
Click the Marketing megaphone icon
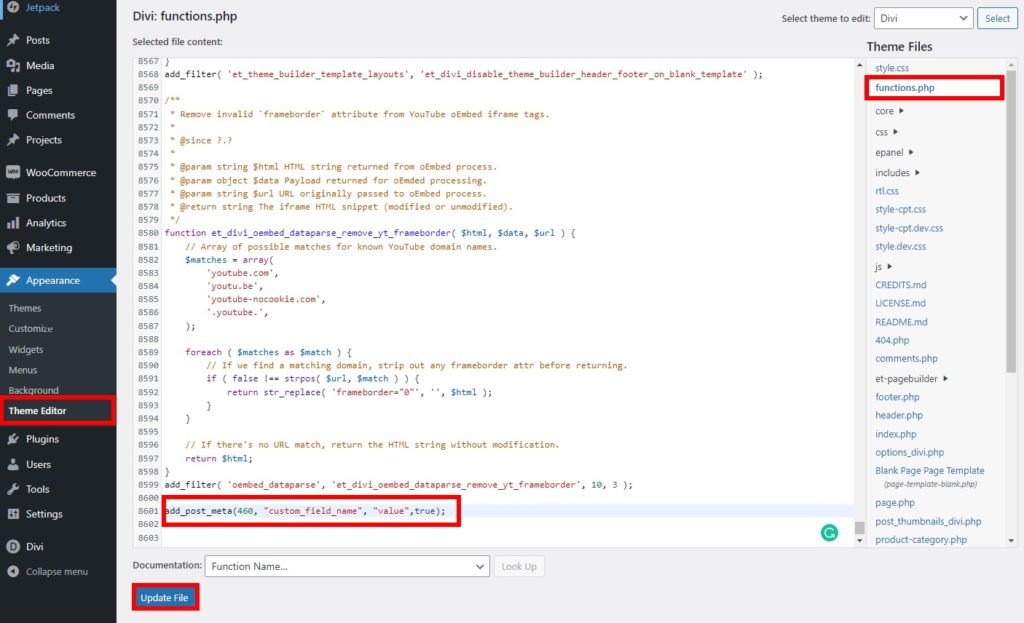pos(12,248)
